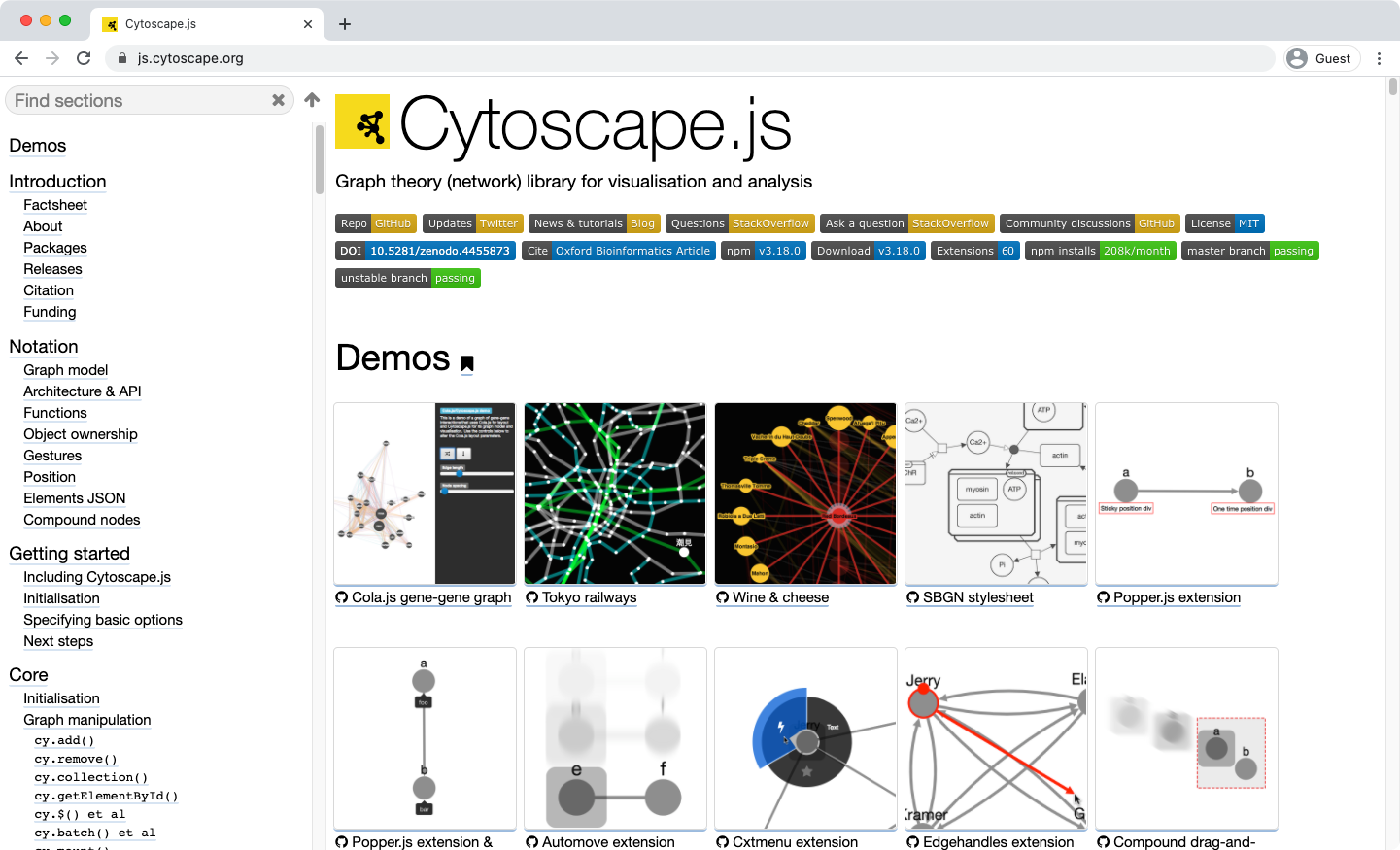Viewport: 1400px width, 850px height.
Task: Click the GitHub icon next to Tokyo railways
Action: (x=532, y=597)
